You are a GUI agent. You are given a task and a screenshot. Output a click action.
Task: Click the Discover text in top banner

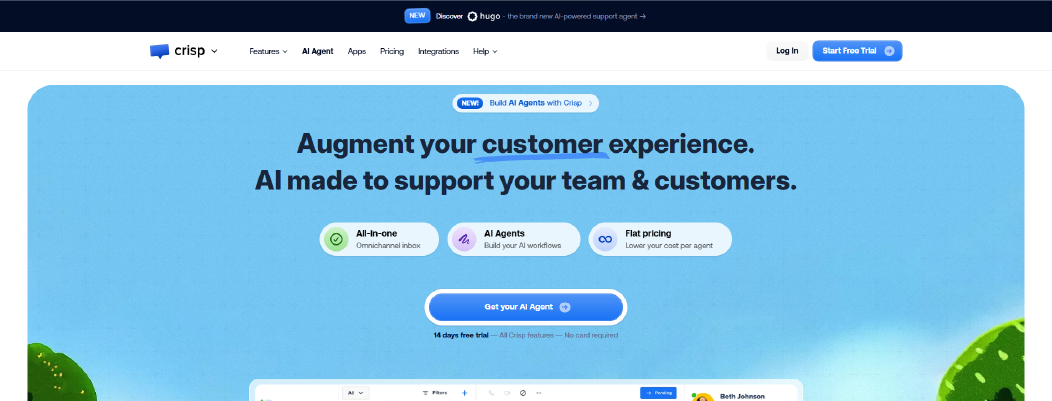click(x=449, y=16)
